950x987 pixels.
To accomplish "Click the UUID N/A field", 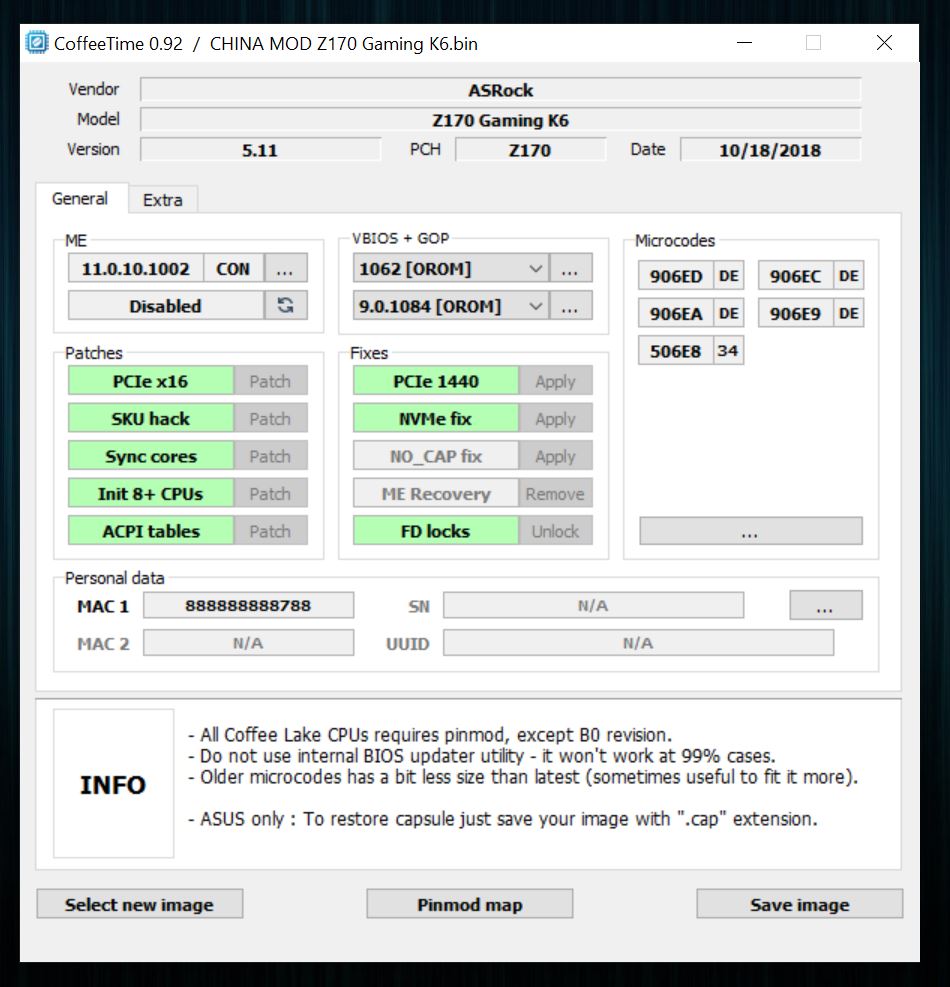I will click(638, 643).
